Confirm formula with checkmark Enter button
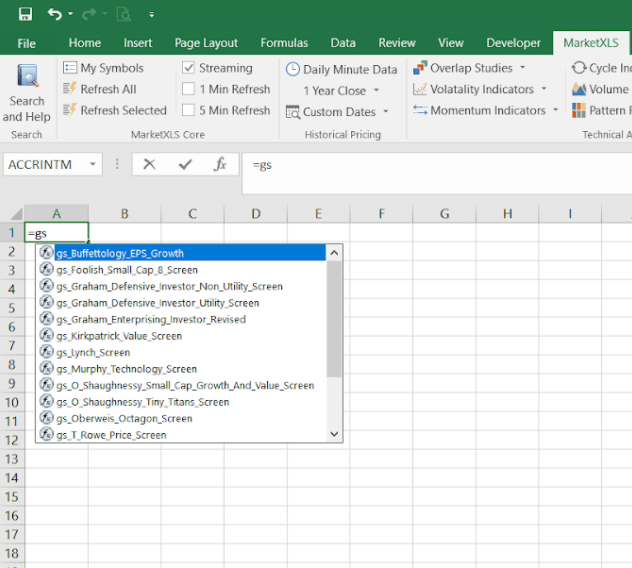Viewport: 632px width, 568px height. [185, 164]
